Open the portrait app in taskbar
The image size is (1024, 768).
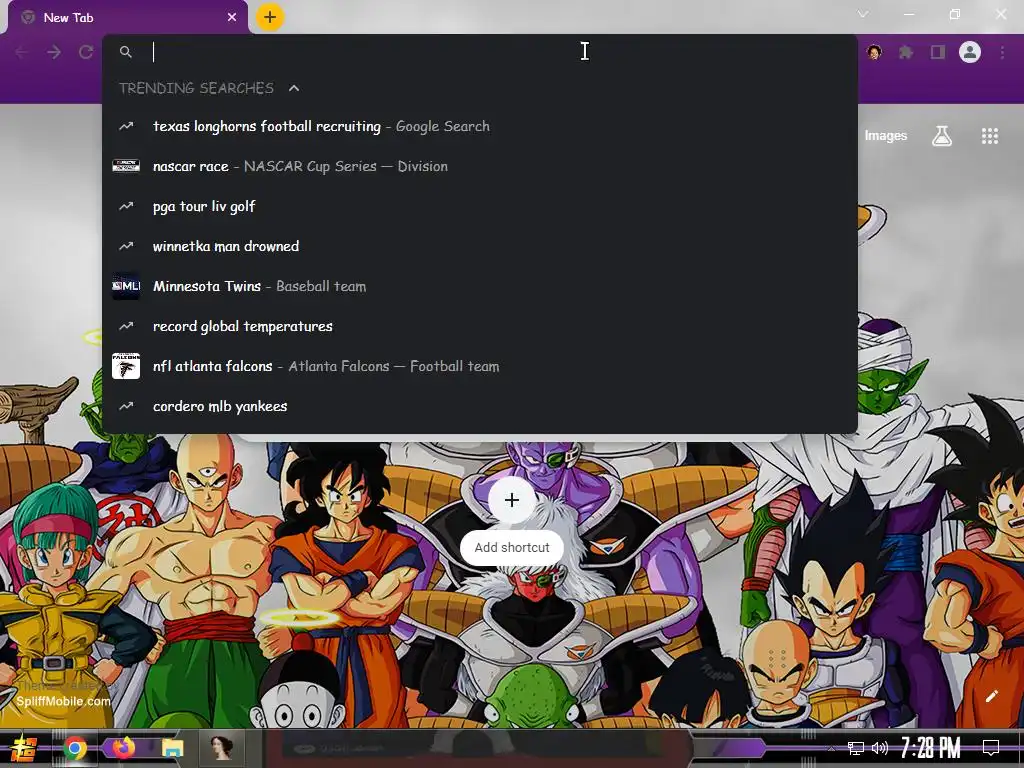[x=221, y=748]
